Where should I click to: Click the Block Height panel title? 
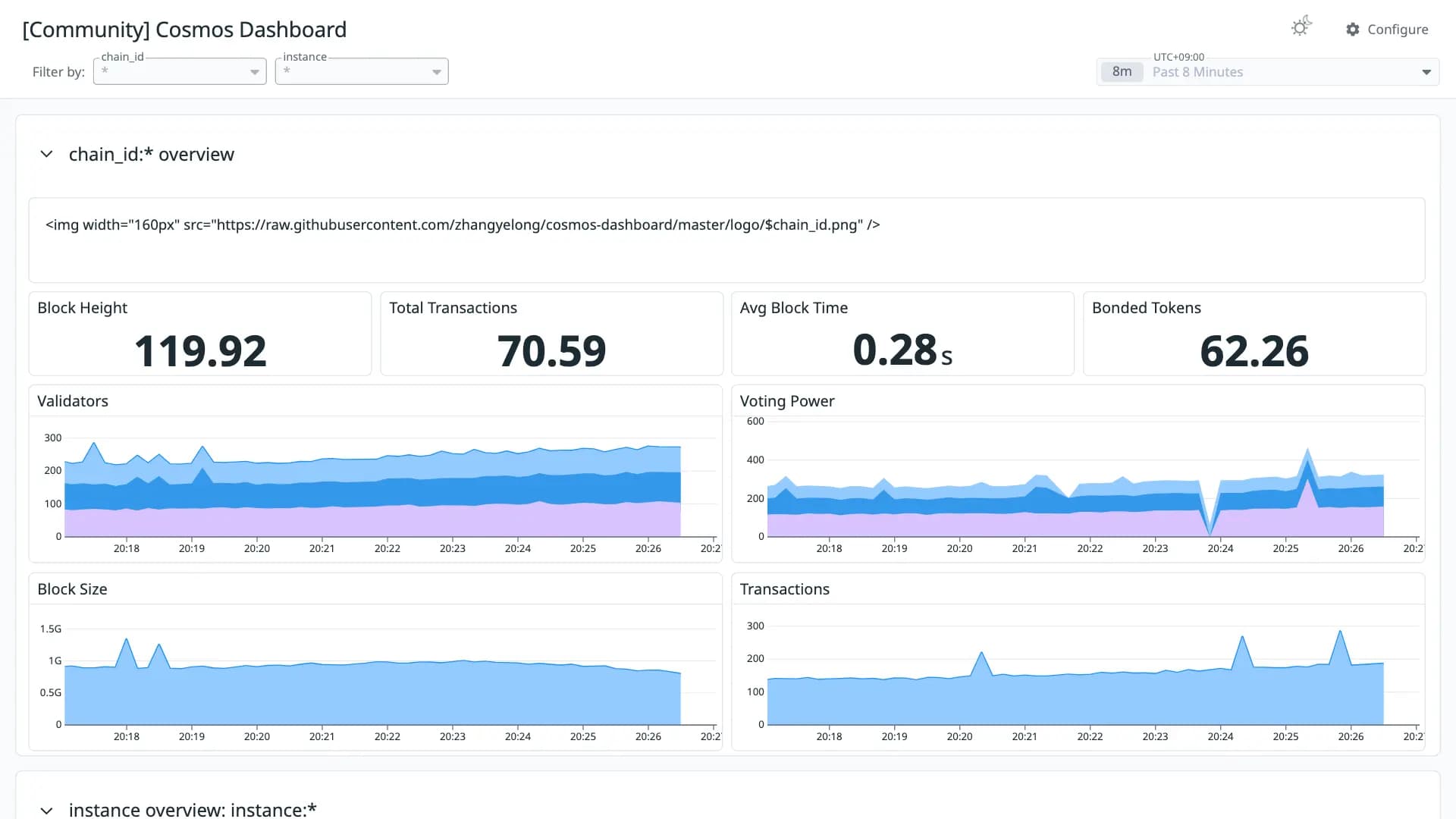click(x=82, y=308)
